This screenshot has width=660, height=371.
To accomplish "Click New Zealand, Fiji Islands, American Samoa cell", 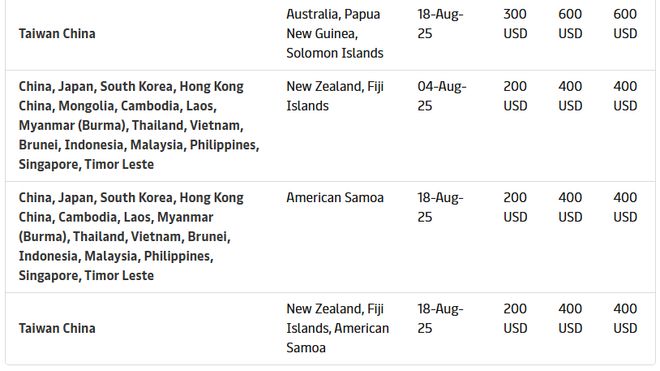I will click(338, 328).
